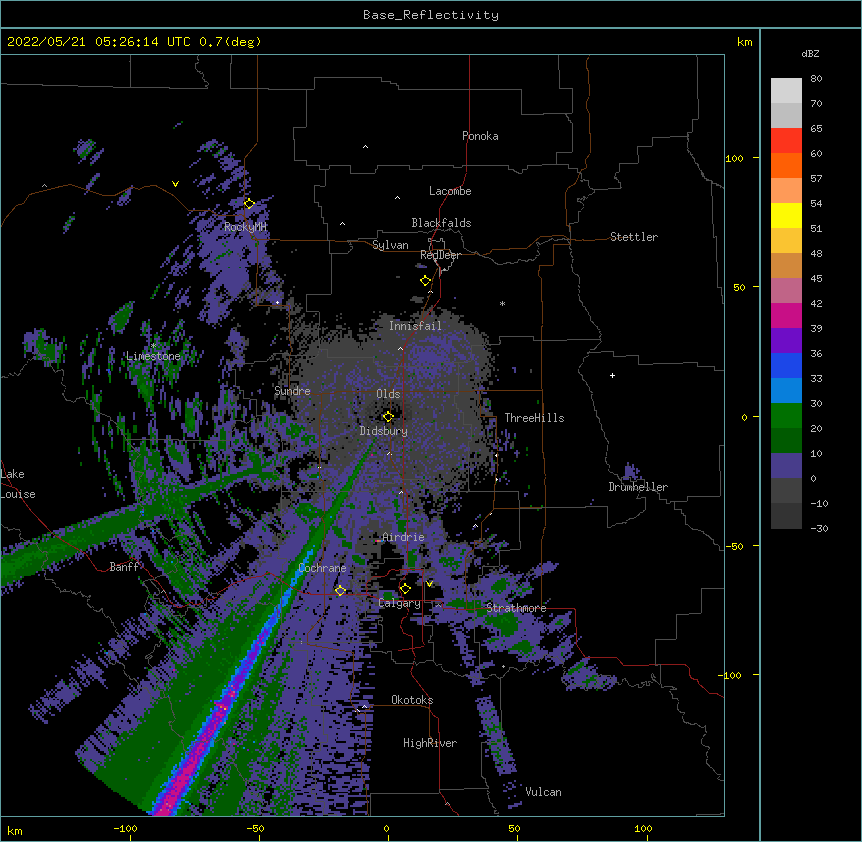Pick the yellow 54-51 dBZ legend swatch
The height and width of the screenshot is (842, 862).
click(786, 215)
